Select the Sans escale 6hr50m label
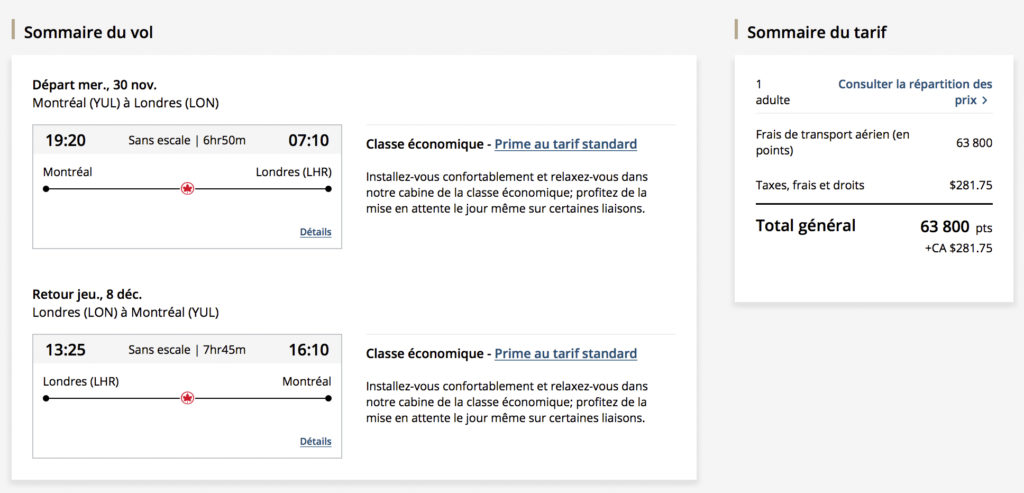This screenshot has height=493, width=1024. click(x=187, y=140)
